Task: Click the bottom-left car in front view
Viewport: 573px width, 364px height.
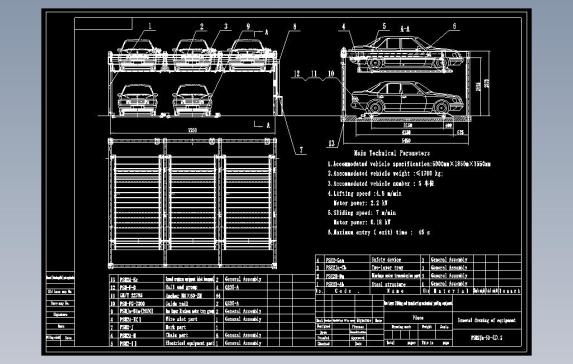Action: point(137,100)
